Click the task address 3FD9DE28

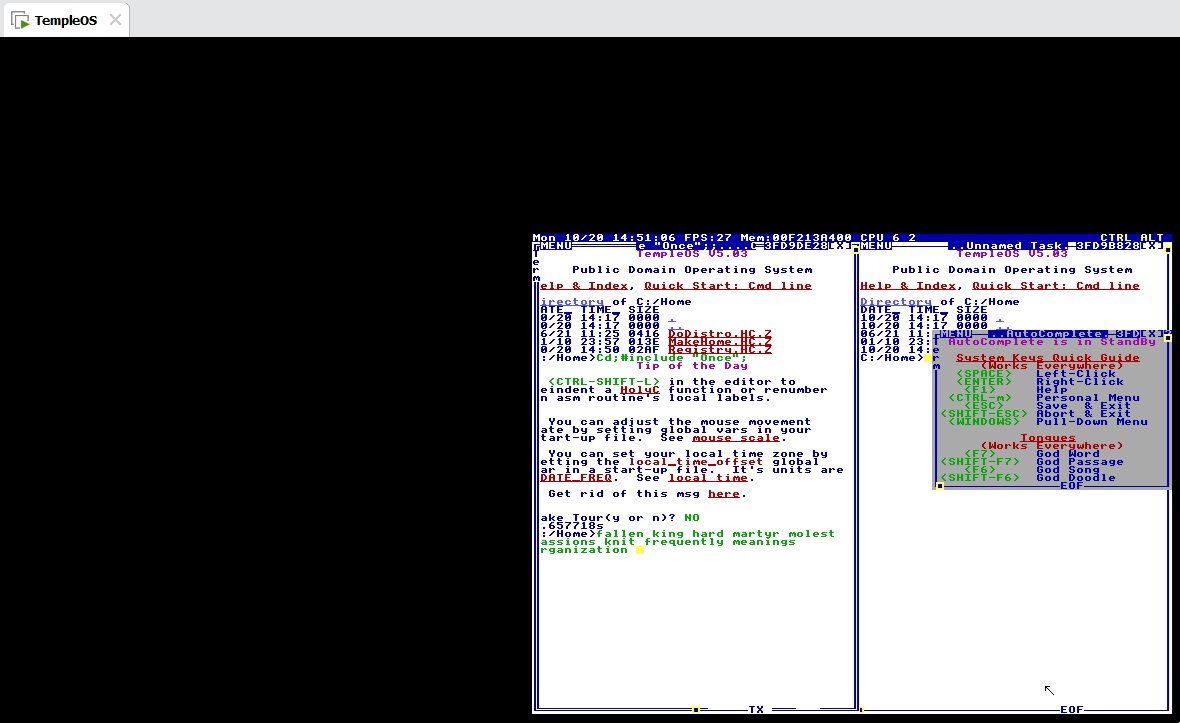(795, 246)
